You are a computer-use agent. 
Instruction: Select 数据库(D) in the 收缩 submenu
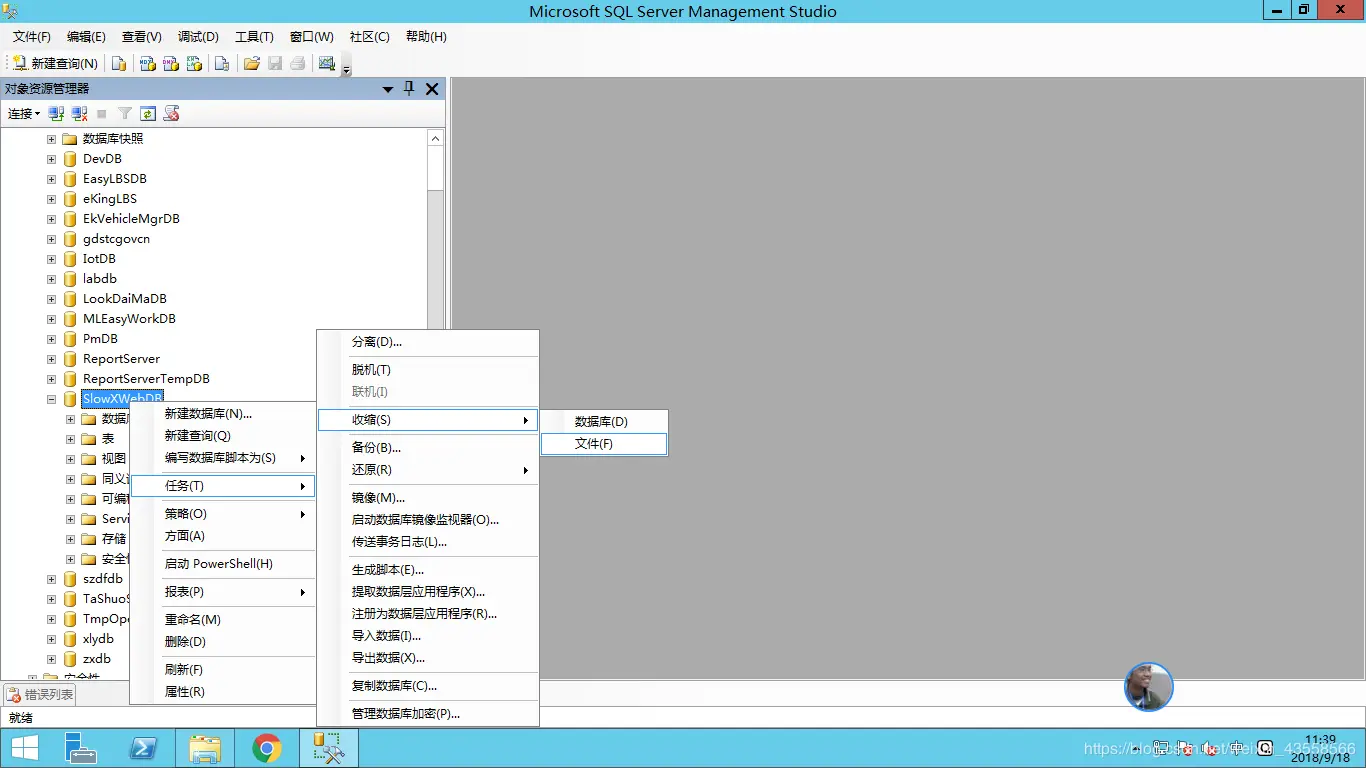tap(604, 422)
